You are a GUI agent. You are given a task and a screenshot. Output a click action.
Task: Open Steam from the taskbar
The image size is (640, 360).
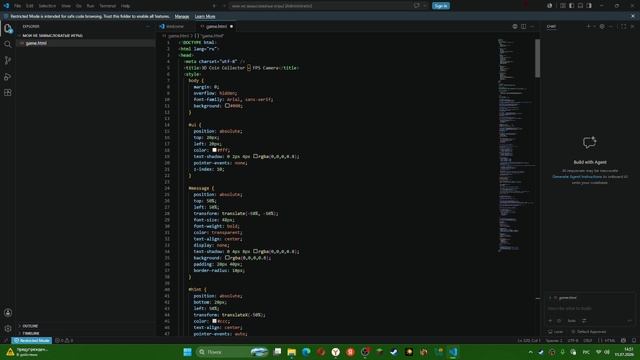(x=394, y=352)
